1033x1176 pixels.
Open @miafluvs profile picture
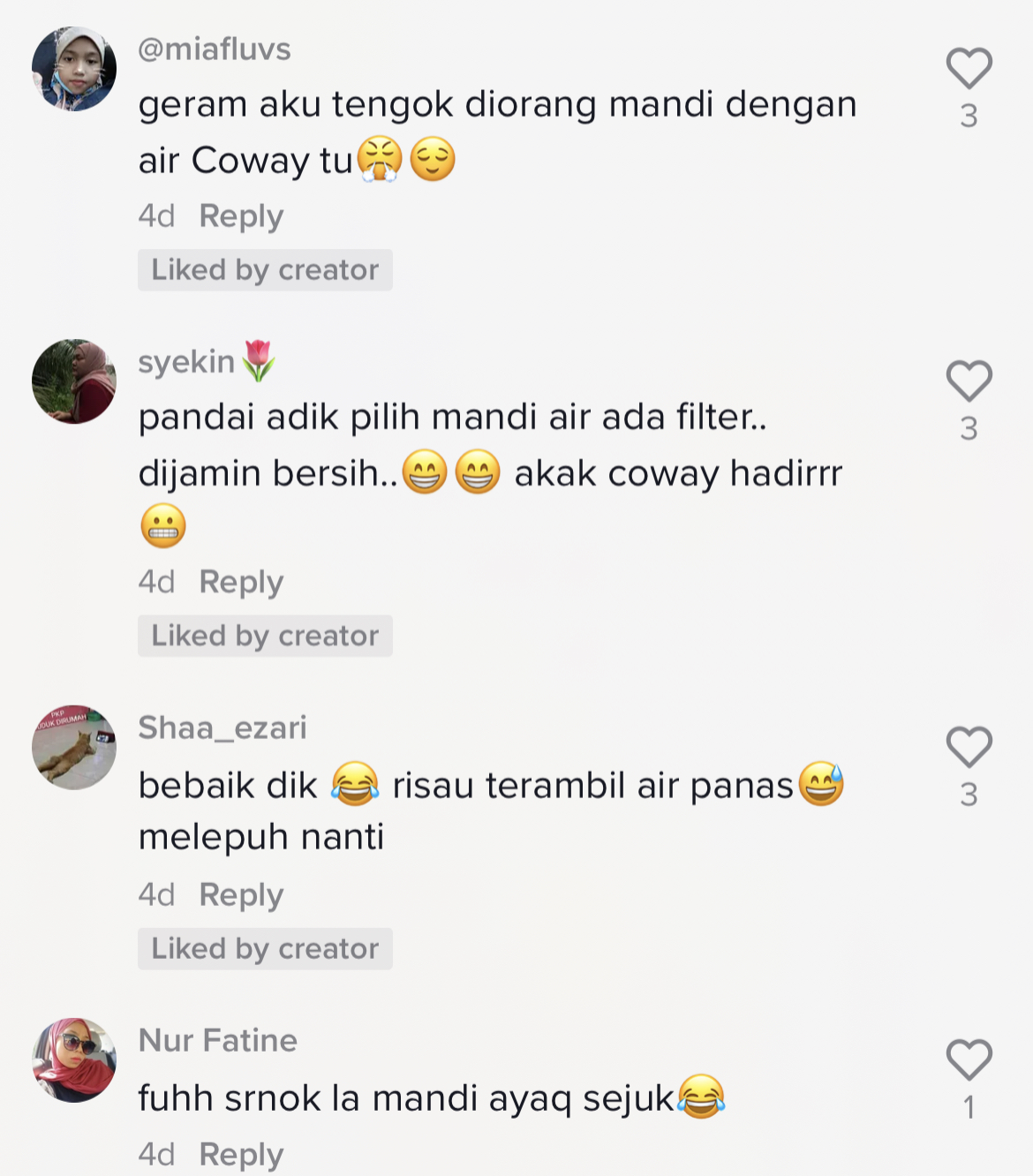pyautogui.click(x=74, y=69)
